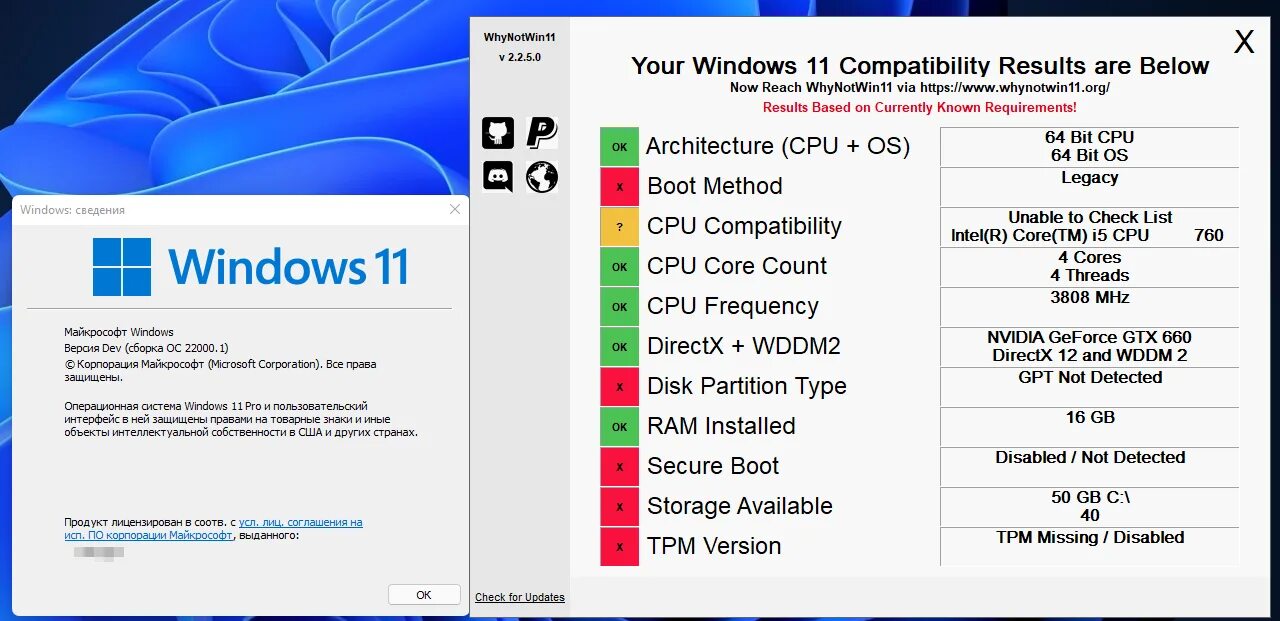The height and width of the screenshot is (621, 1280).
Task: Click the DirectX + WDDM2 label
Action: 744,346
